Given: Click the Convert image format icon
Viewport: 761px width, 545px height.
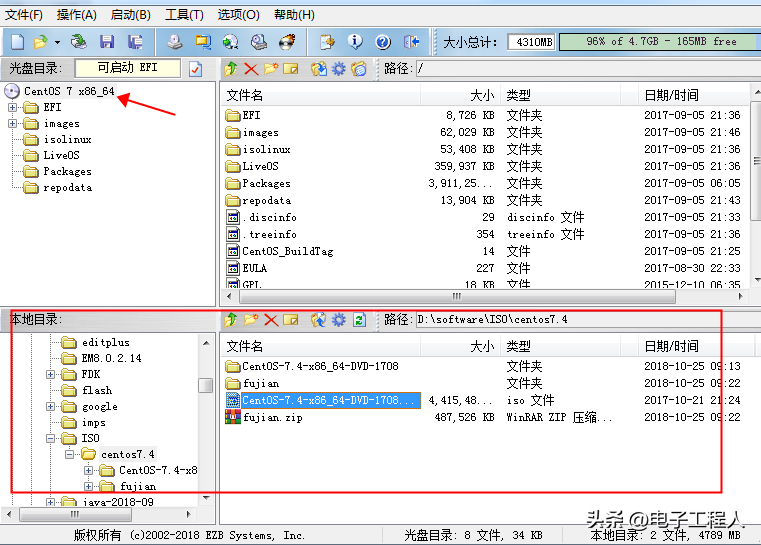Looking at the screenshot, I should pos(231,42).
